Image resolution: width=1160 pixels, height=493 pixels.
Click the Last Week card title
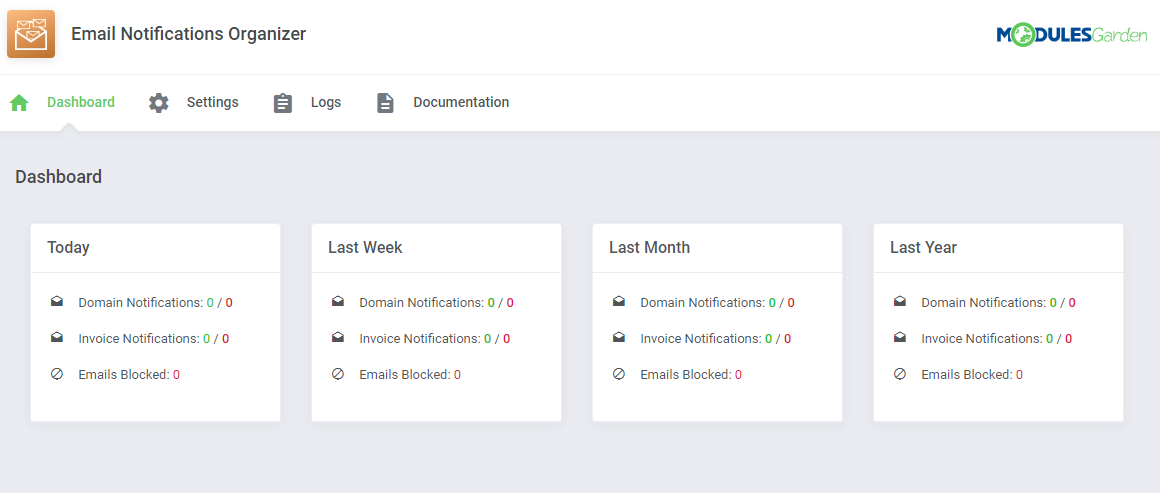coord(365,247)
